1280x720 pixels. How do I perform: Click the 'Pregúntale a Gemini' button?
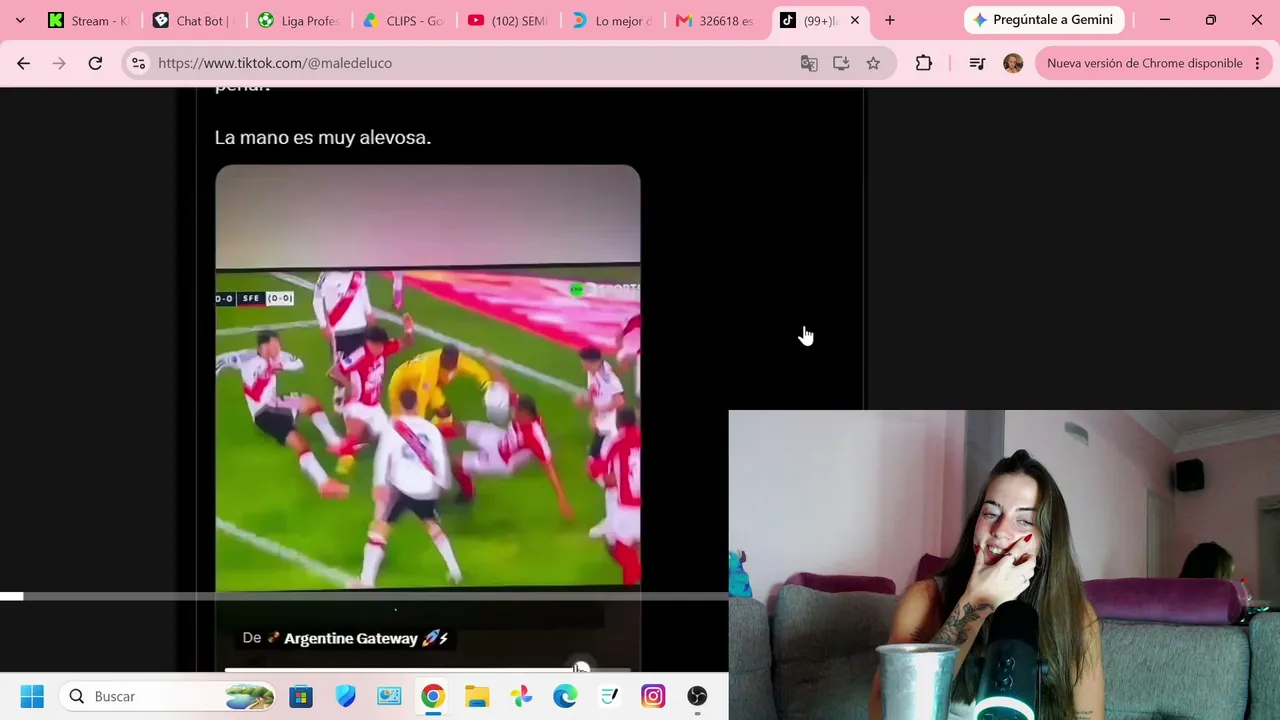pos(1043,20)
